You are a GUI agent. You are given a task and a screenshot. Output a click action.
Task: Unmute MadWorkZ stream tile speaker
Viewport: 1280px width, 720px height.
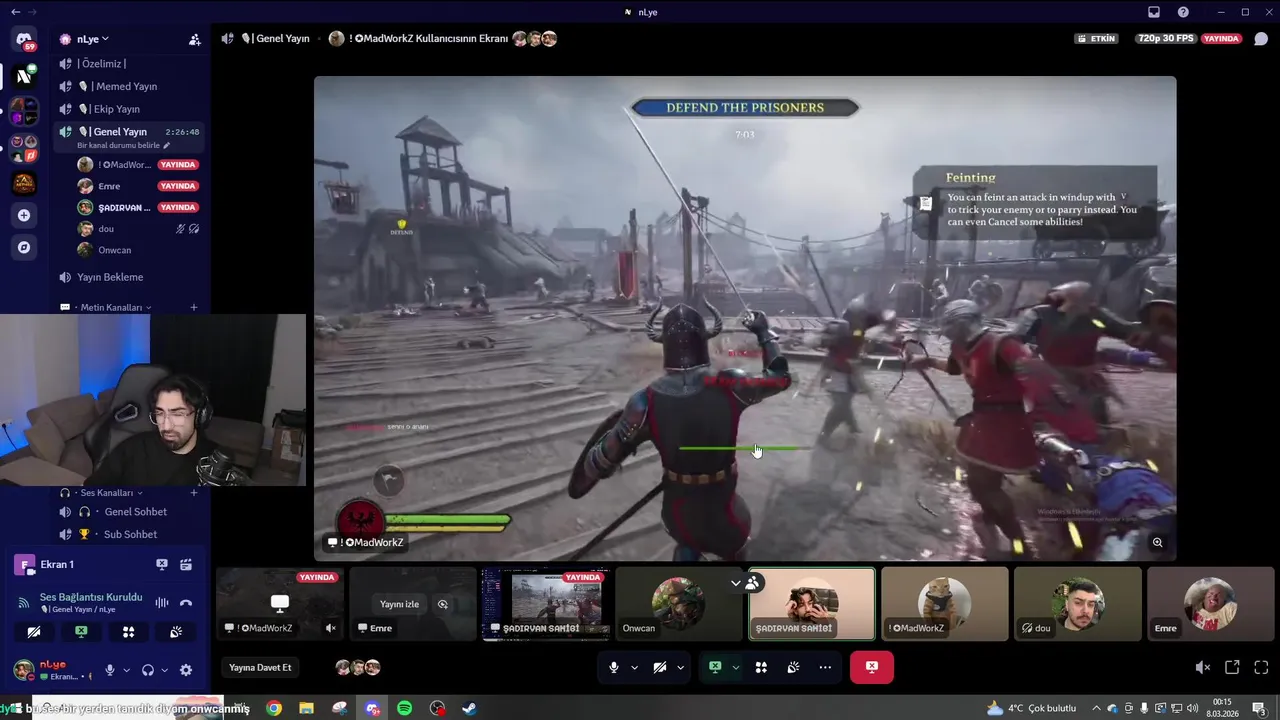[331, 628]
